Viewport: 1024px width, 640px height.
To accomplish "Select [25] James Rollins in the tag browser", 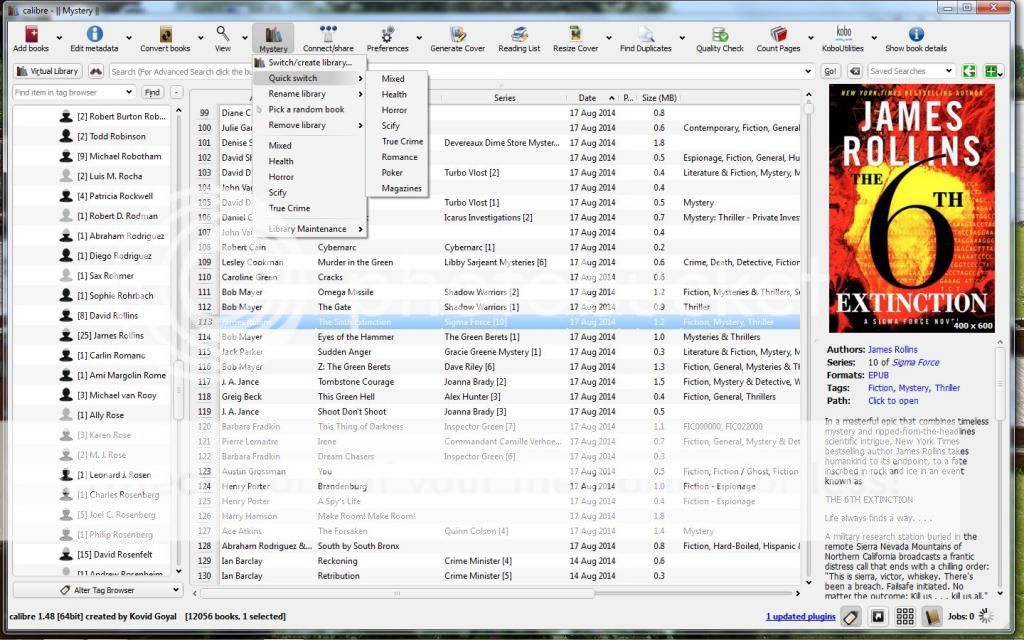I will point(110,335).
